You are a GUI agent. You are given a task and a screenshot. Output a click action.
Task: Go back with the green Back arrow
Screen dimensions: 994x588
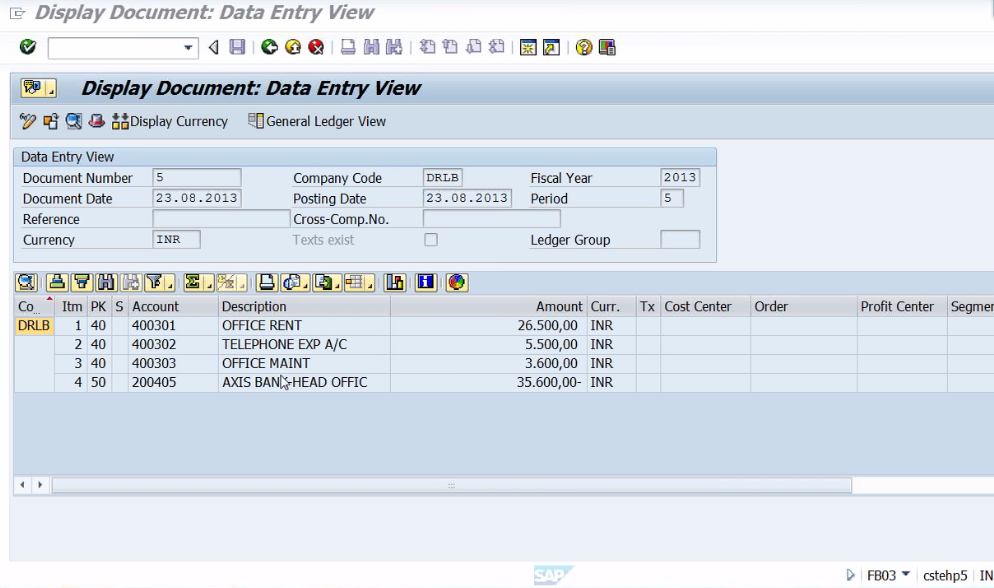pyautogui.click(x=269, y=48)
